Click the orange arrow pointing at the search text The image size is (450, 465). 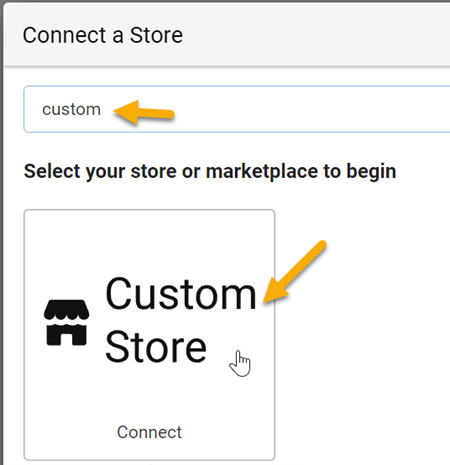tap(144, 112)
